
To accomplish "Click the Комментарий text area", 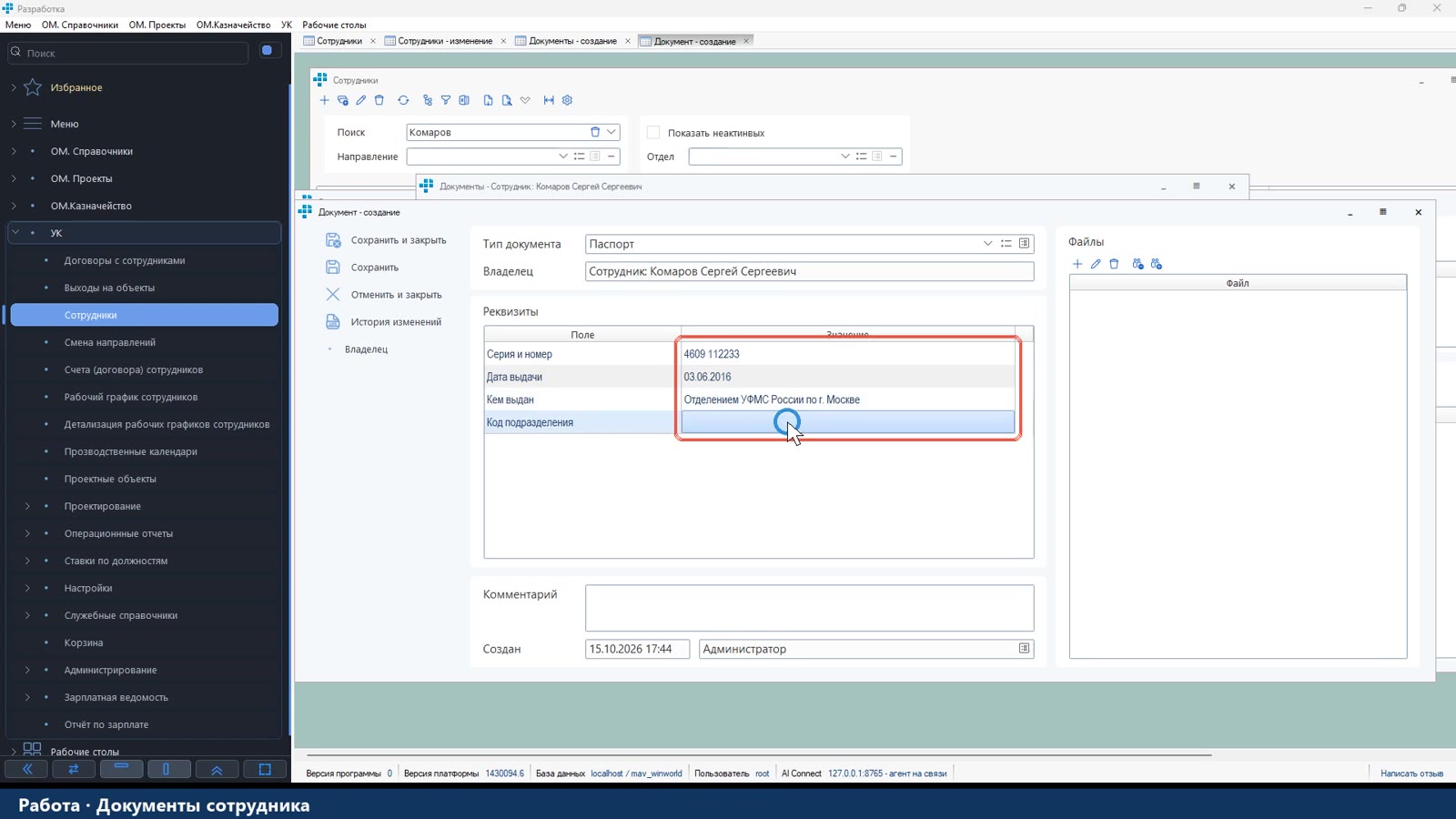I will pyautogui.click(x=809, y=608).
